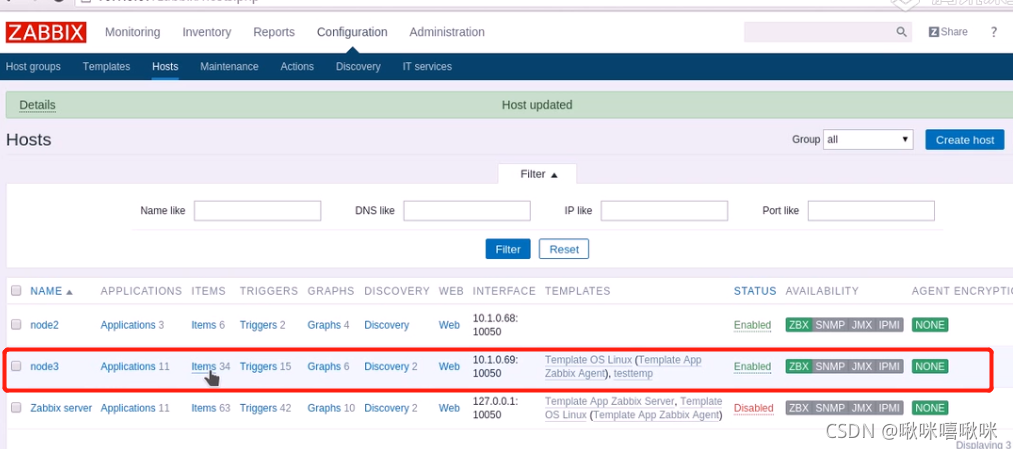
Task: Switch to the IT services submenu
Action: 427,67
